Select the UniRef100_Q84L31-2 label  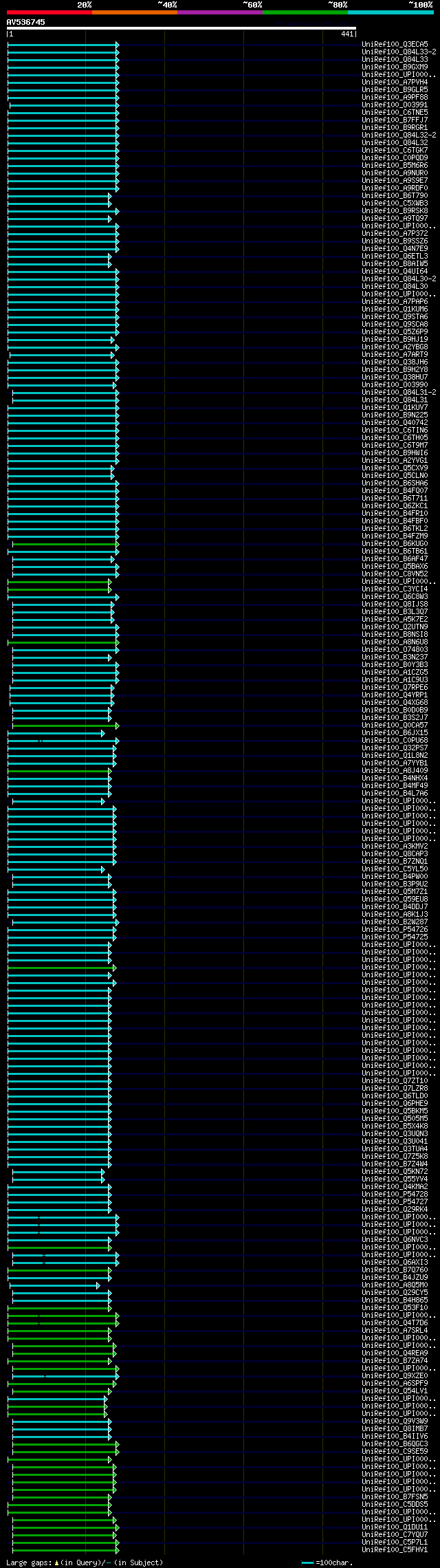pos(399,392)
